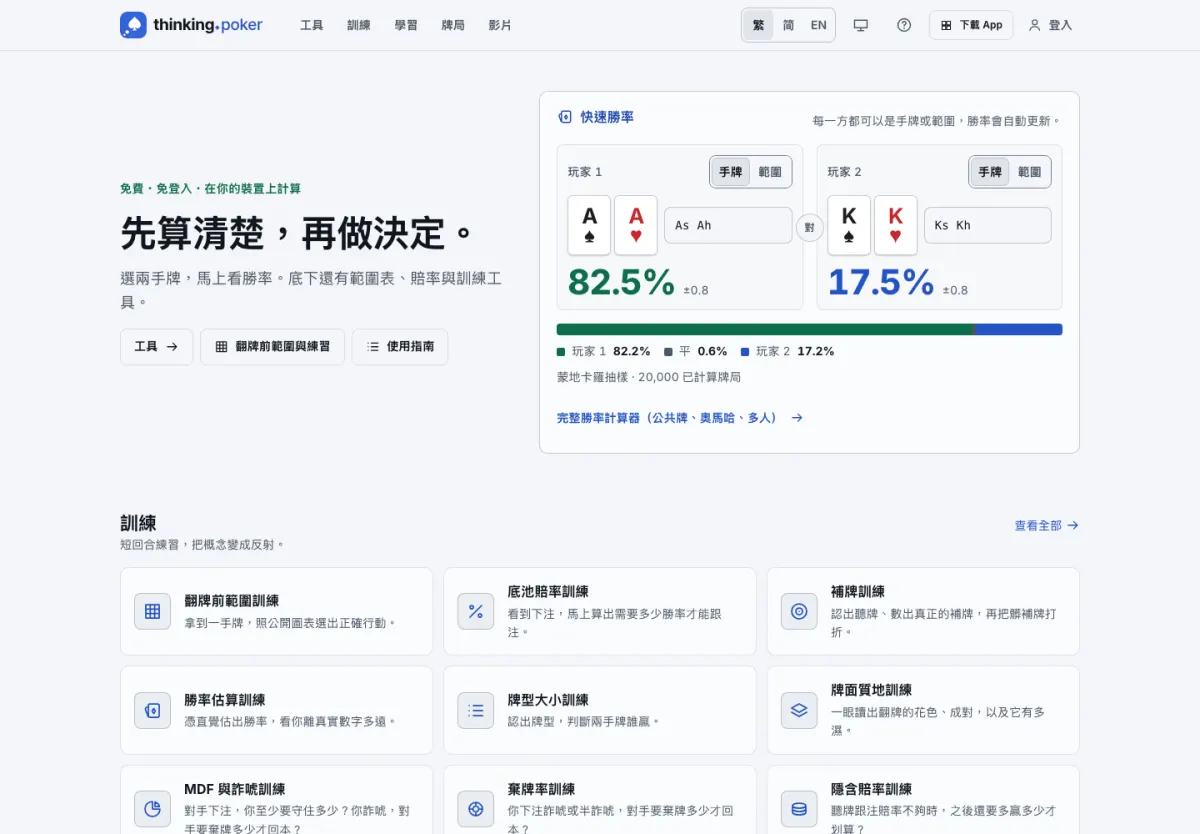The height and width of the screenshot is (834, 1200).
Task: Click the gray 平 tie legend swatch
Action: coord(668,352)
